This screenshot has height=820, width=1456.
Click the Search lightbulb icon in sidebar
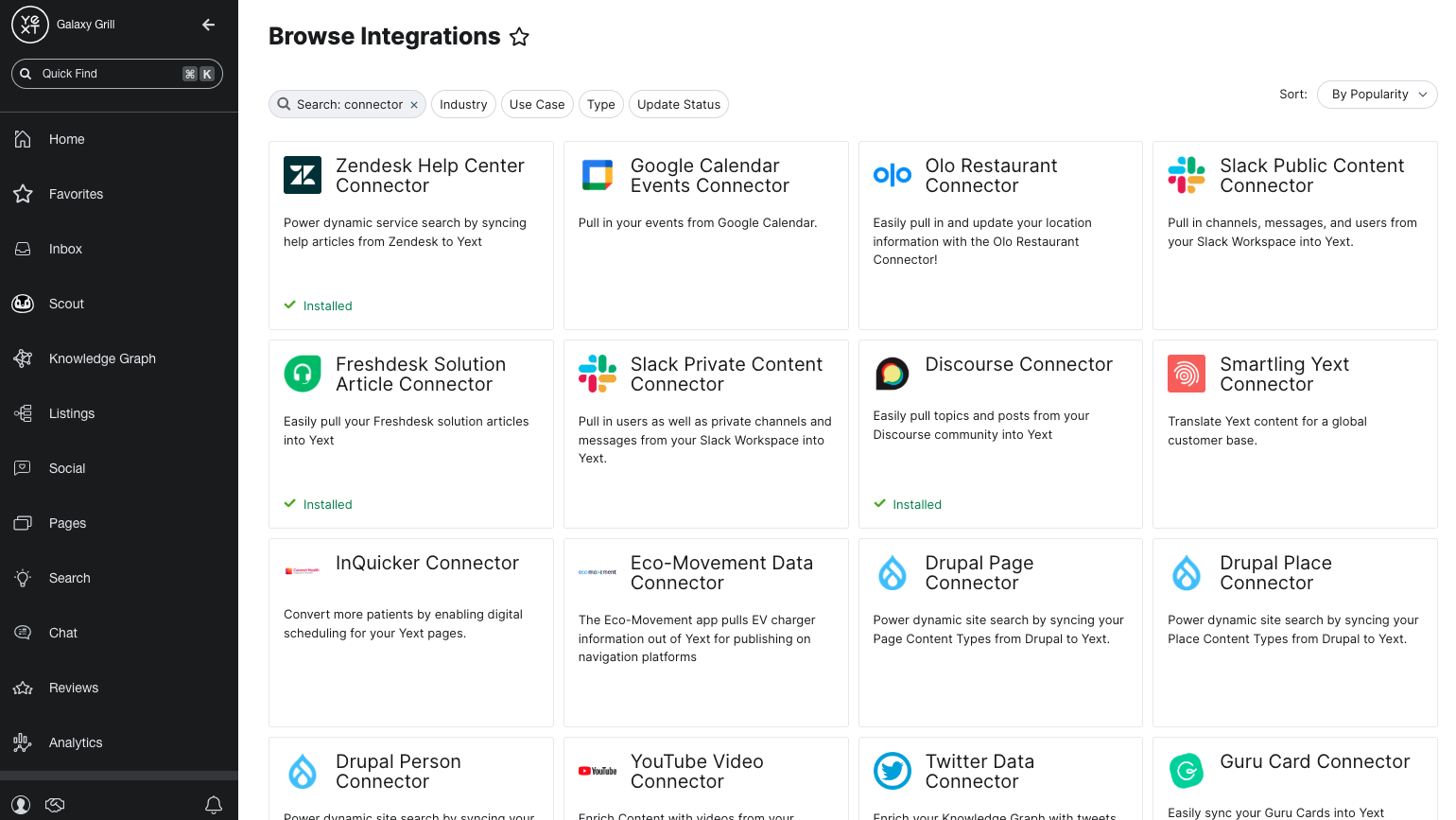tap(23, 578)
